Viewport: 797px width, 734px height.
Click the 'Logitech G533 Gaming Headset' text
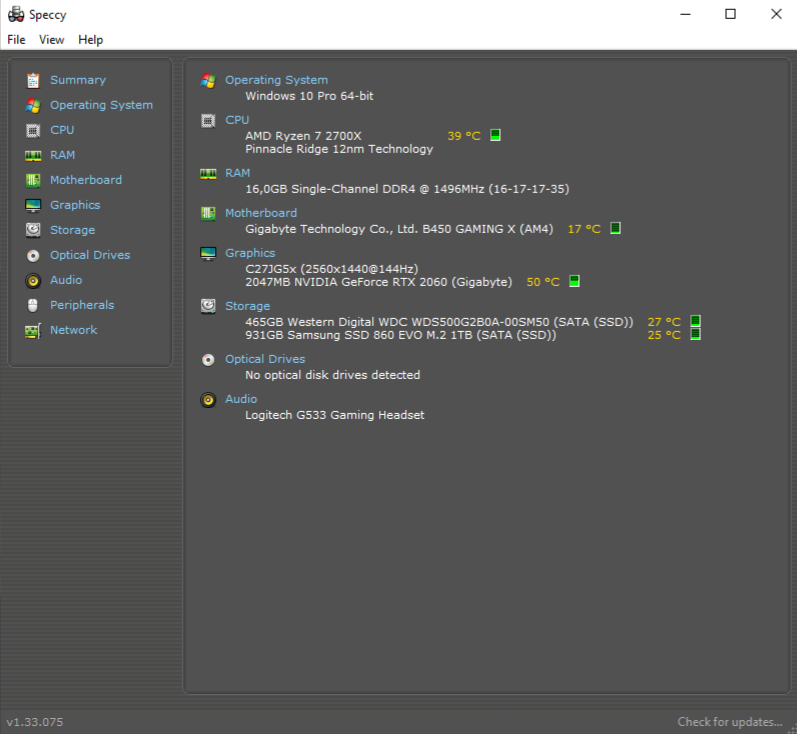tap(335, 415)
